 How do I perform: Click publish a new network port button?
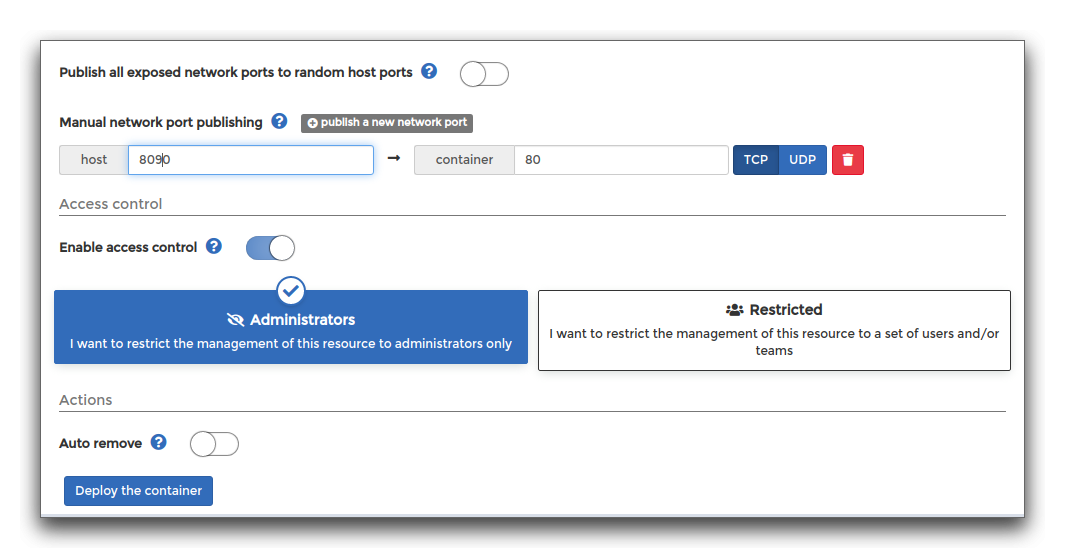click(387, 123)
